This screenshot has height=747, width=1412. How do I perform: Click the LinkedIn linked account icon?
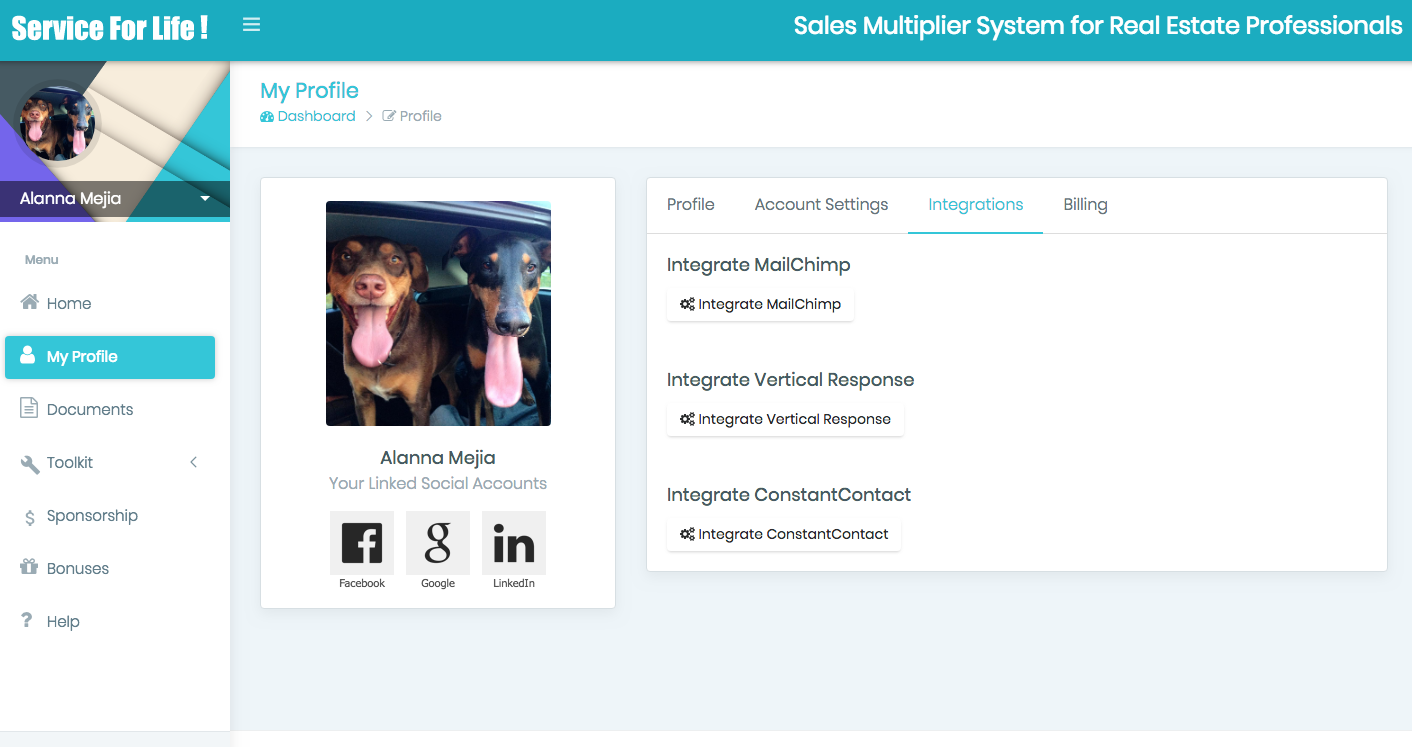click(514, 543)
